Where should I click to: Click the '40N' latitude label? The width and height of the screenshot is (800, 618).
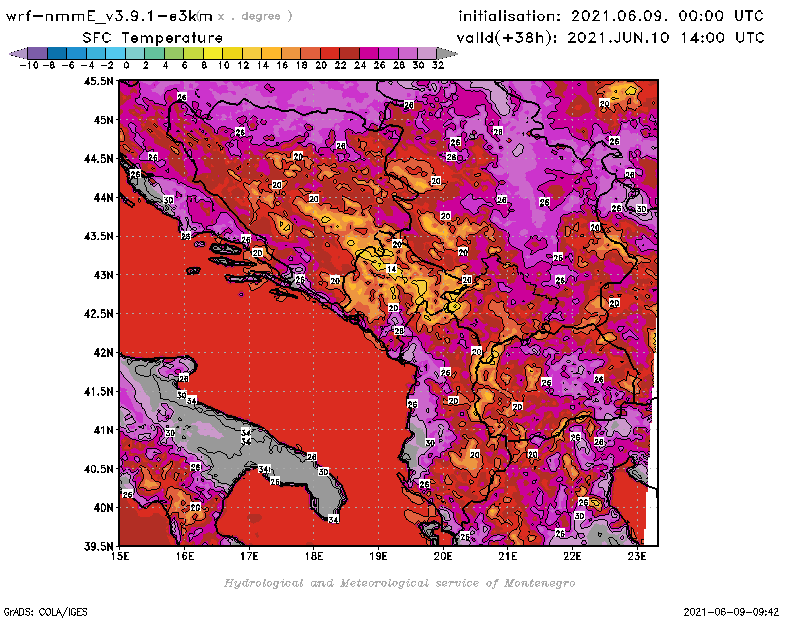pos(103,507)
